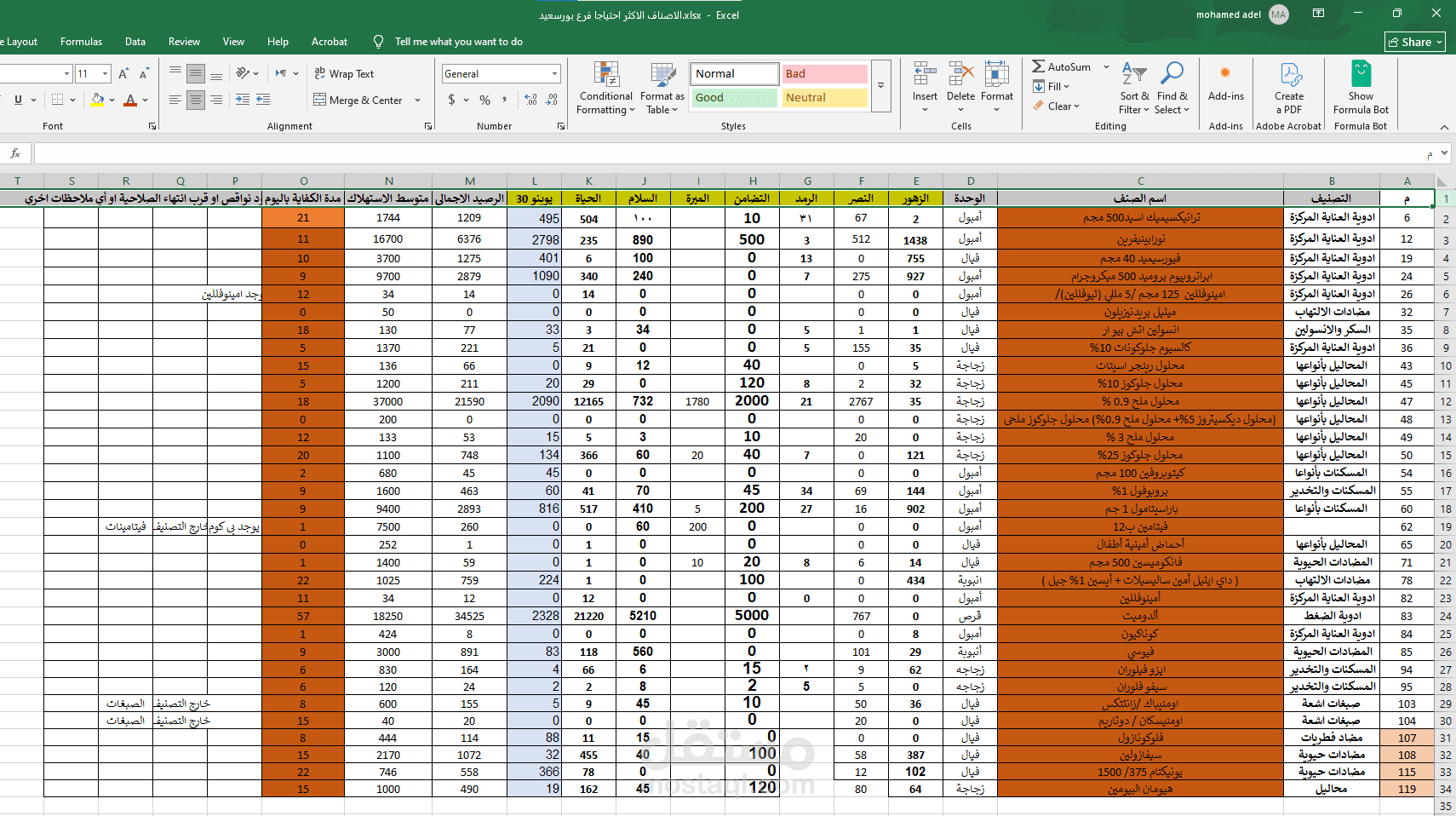1456x816 pixels.
Task: Open Sort & Filter
Action: coord(1134,88)
